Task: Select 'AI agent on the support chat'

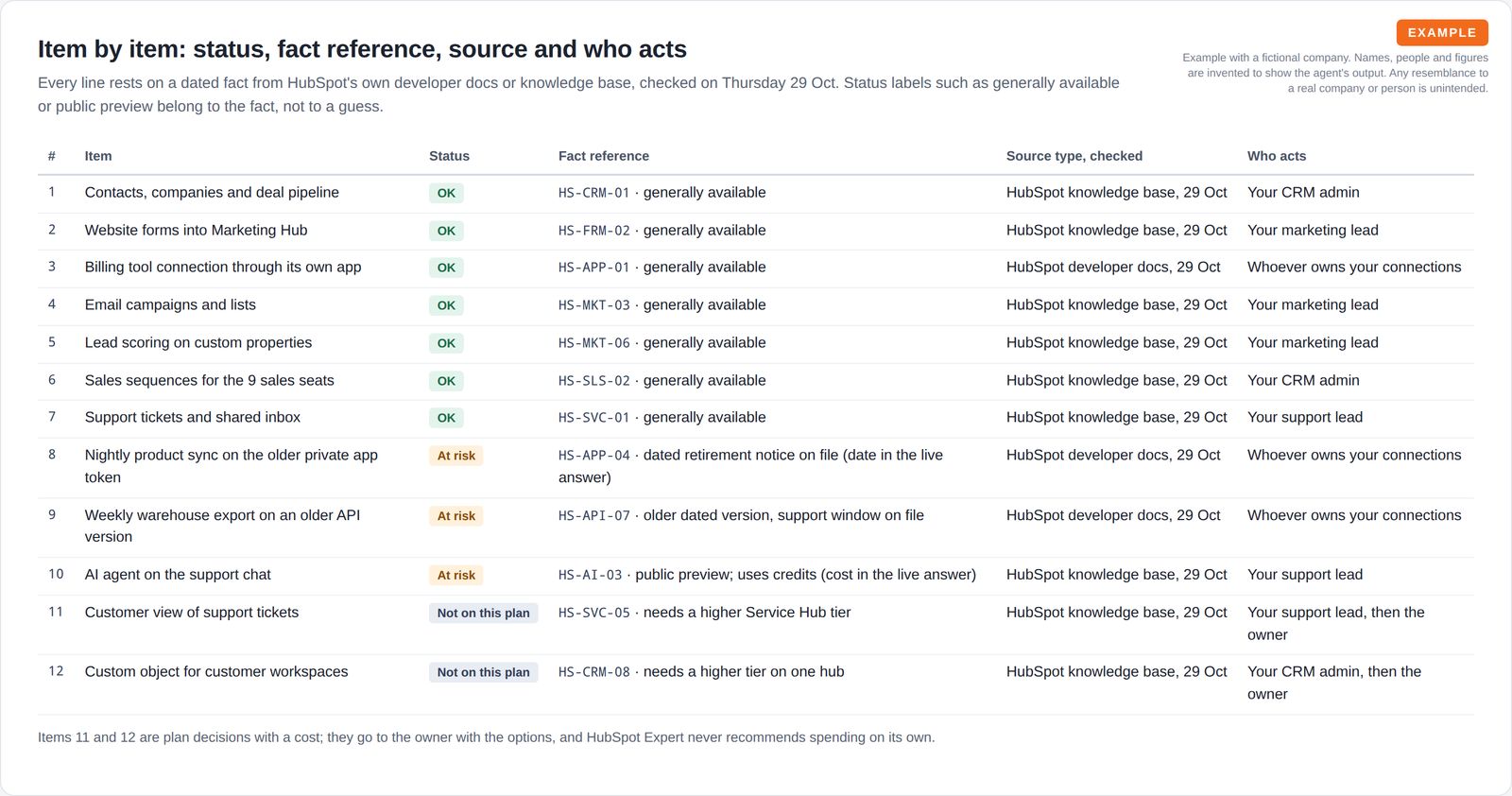Action: (x=178, y=575)
